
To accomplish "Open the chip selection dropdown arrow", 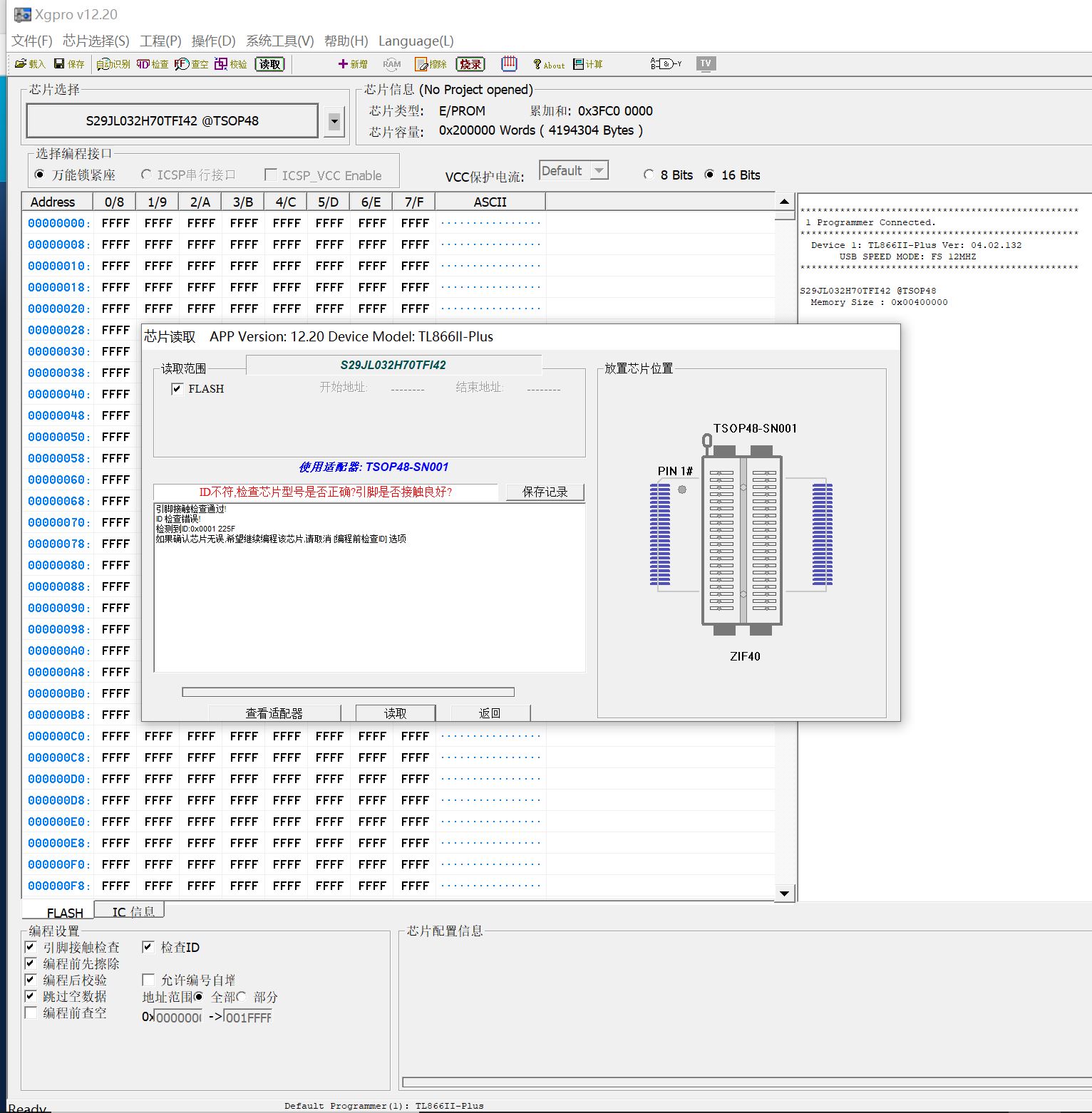I will (x=334, y=121).
